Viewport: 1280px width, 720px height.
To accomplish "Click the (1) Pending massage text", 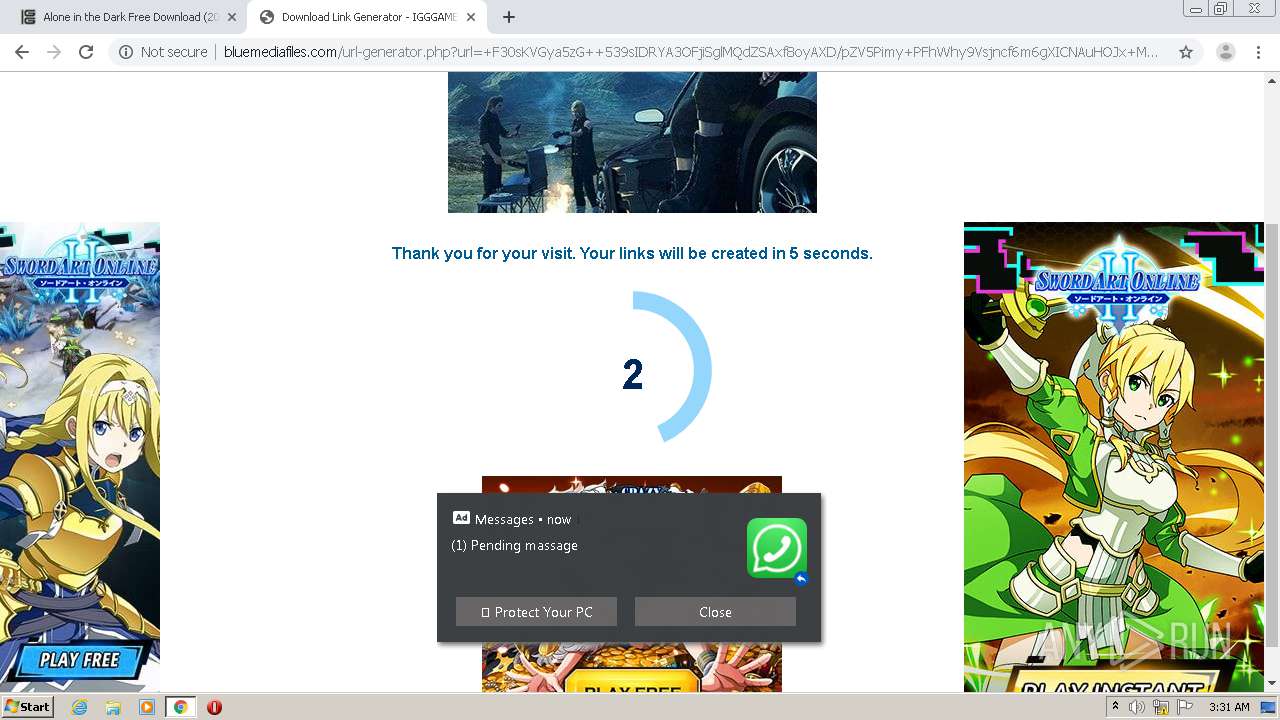I will (514, 545).
